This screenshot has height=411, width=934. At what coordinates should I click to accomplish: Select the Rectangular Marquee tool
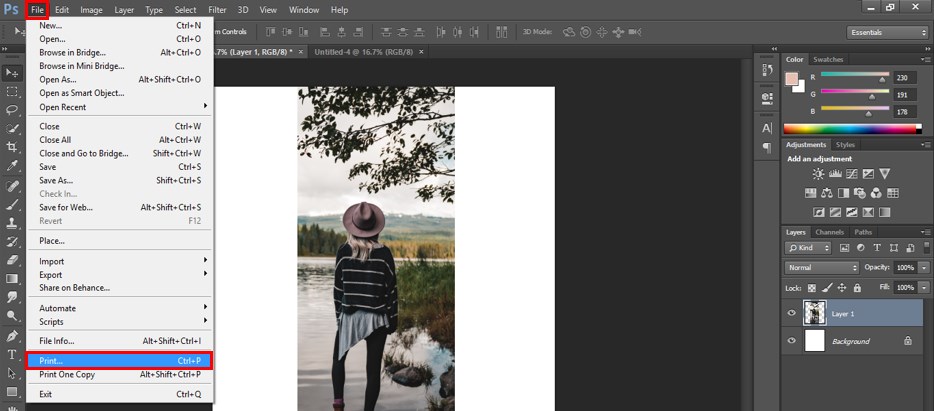coord(12,92)
